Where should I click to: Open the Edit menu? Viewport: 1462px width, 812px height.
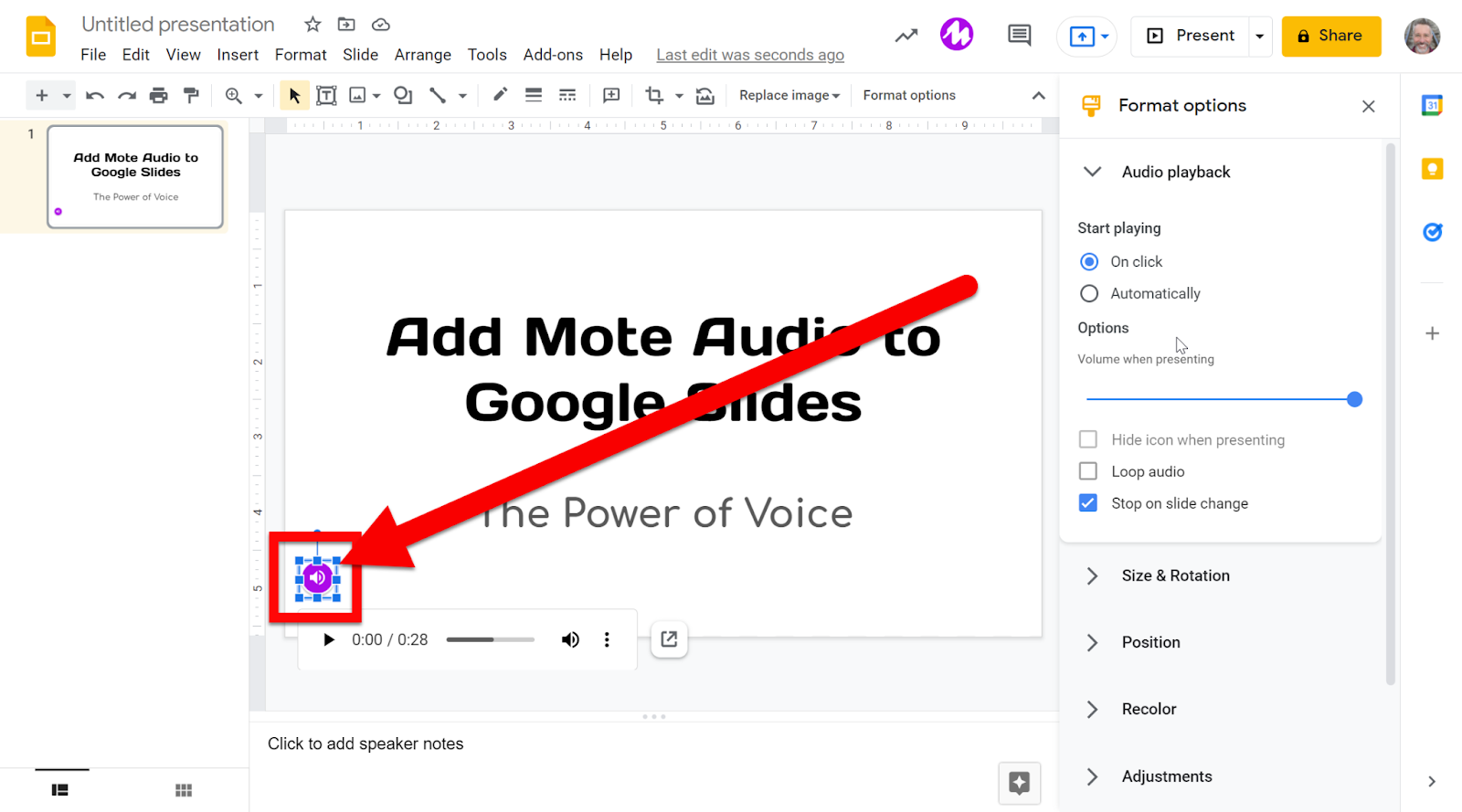point(135,55)
